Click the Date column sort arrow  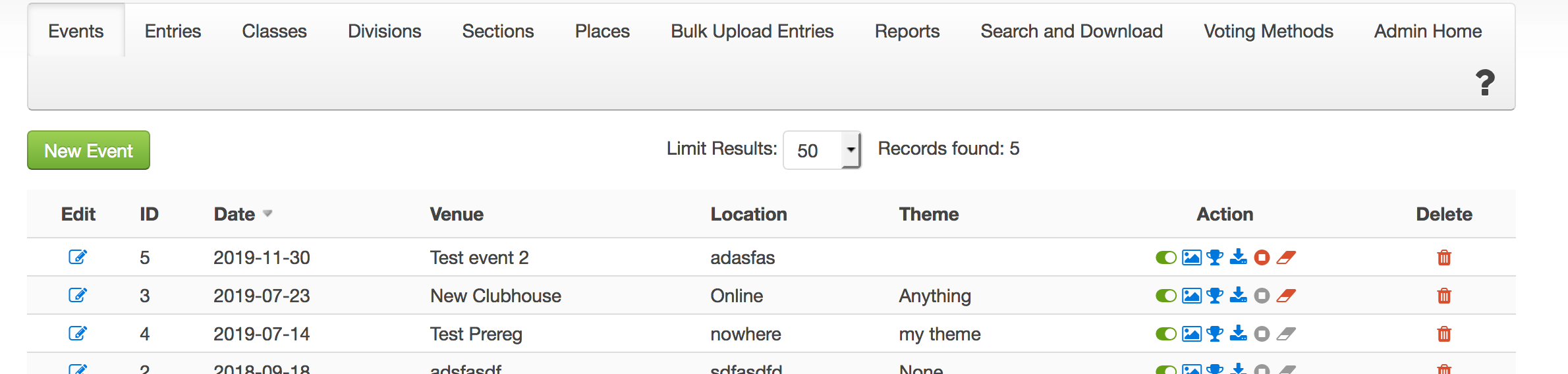tap(267, 214)
